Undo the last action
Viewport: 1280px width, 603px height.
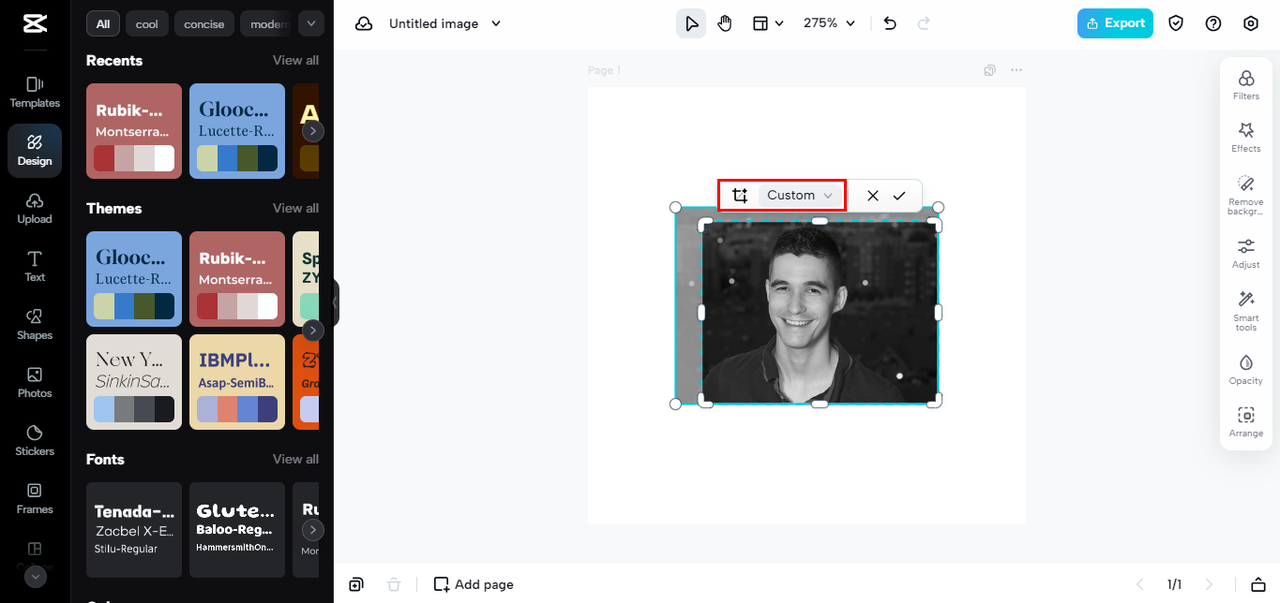pos(890,23)
